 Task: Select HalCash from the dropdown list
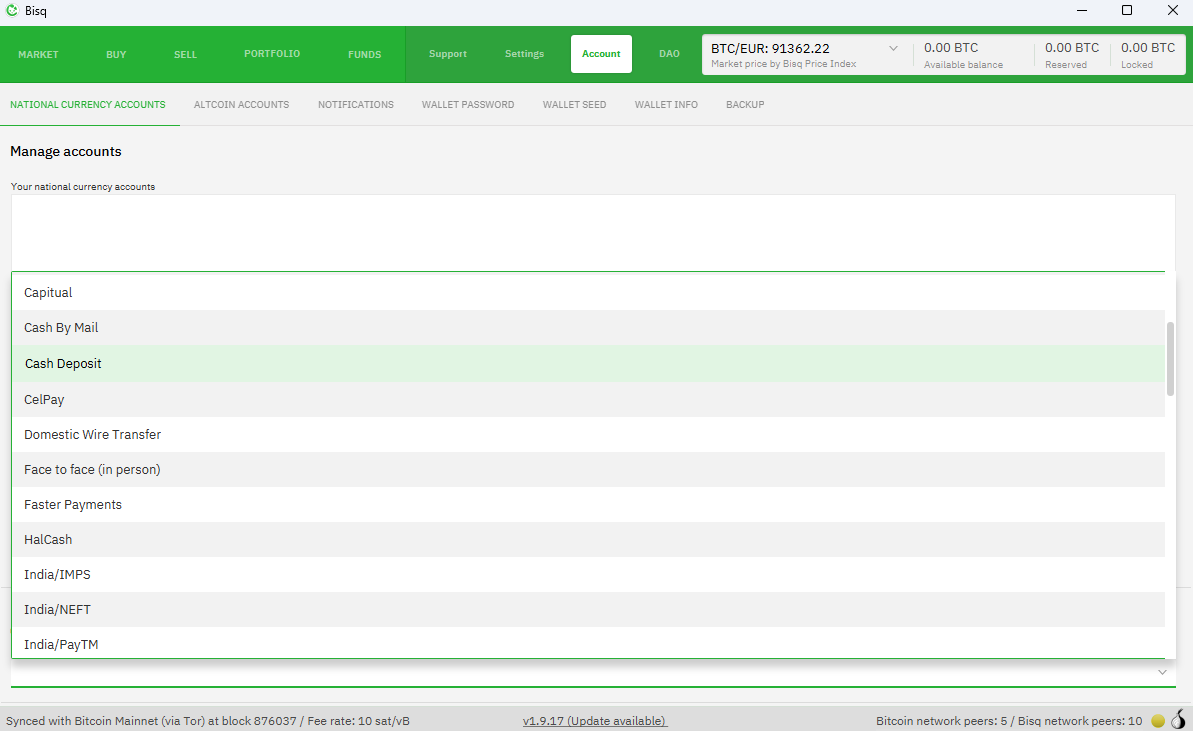pyautogui.click(x=588, y=539)
